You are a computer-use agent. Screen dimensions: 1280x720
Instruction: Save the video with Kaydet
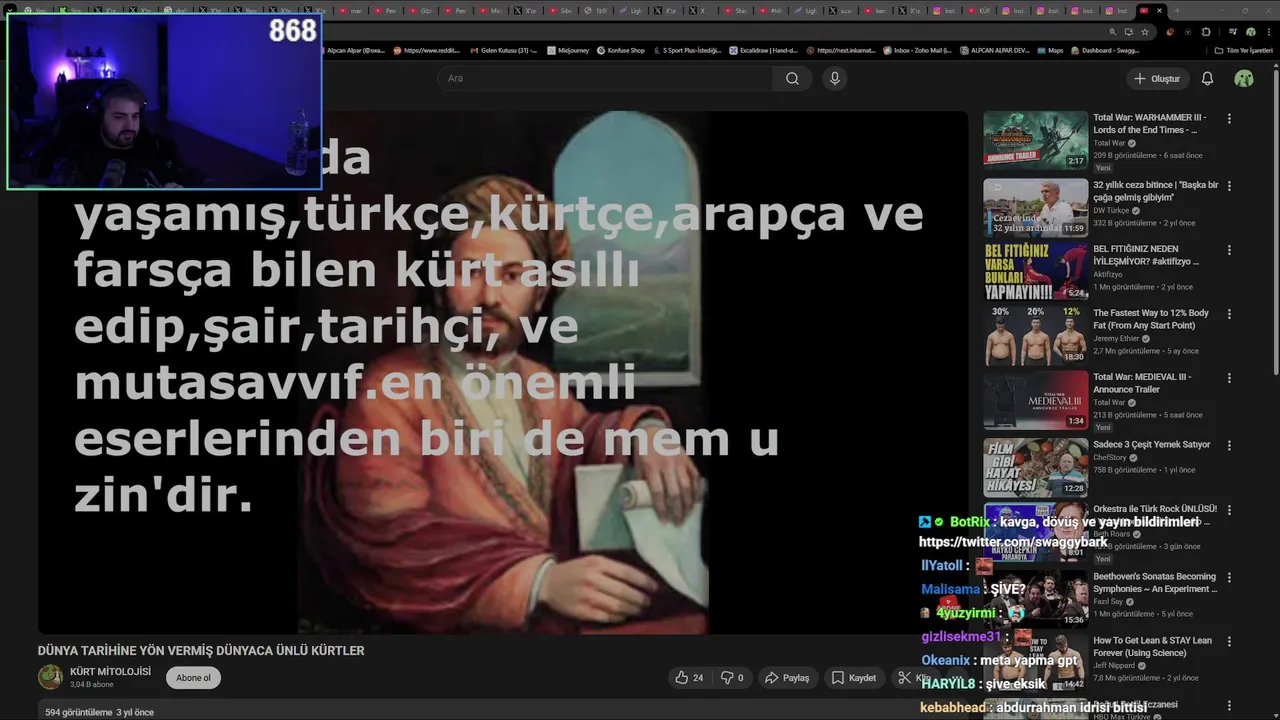tap(853, 677)
